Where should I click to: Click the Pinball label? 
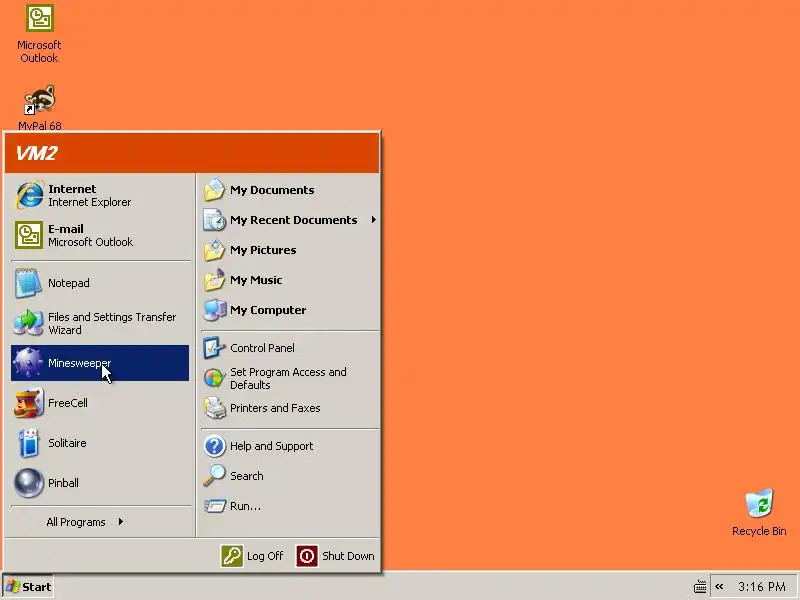point(63,483)
